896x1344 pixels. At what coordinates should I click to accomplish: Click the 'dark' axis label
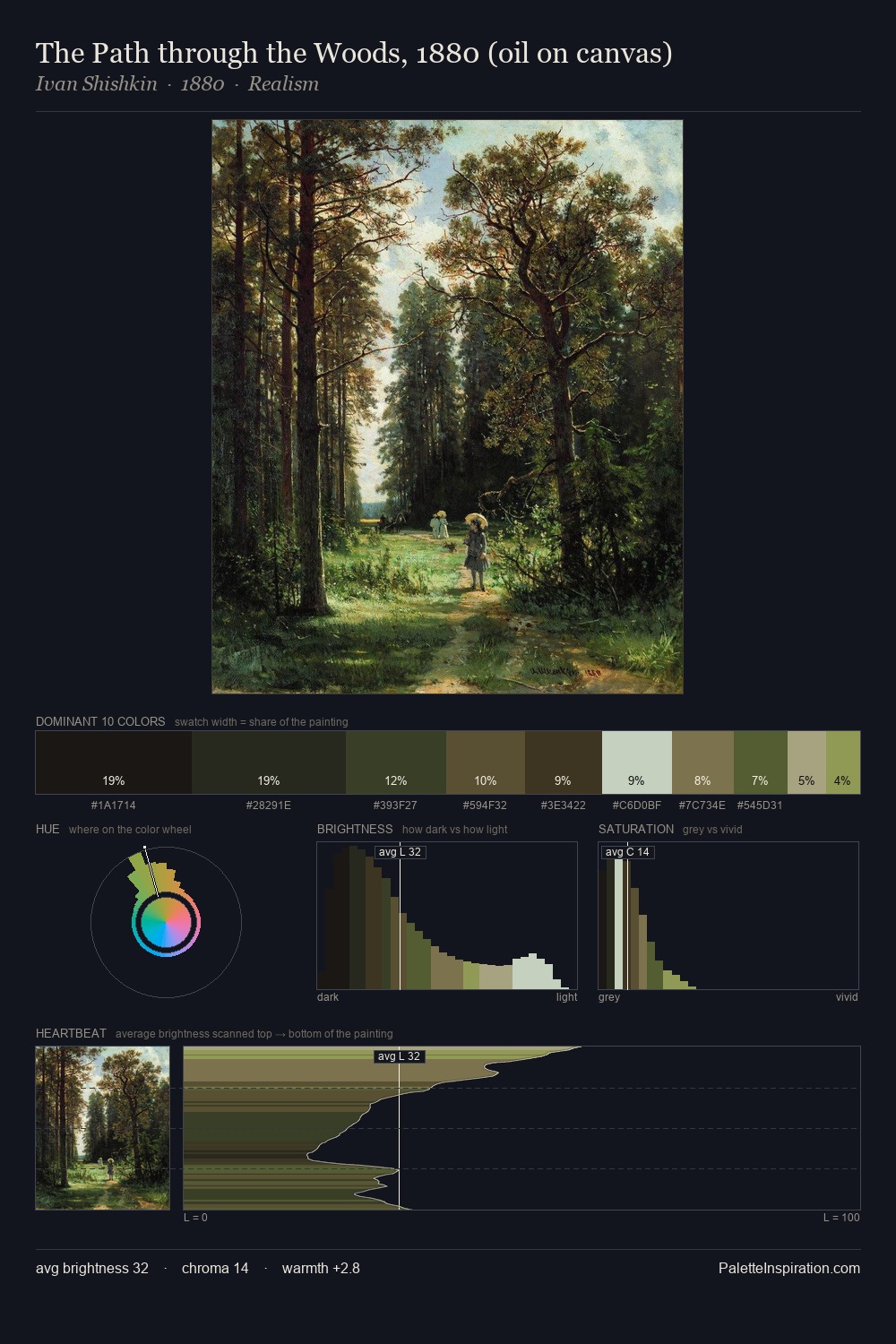click(x=328, y=997)
